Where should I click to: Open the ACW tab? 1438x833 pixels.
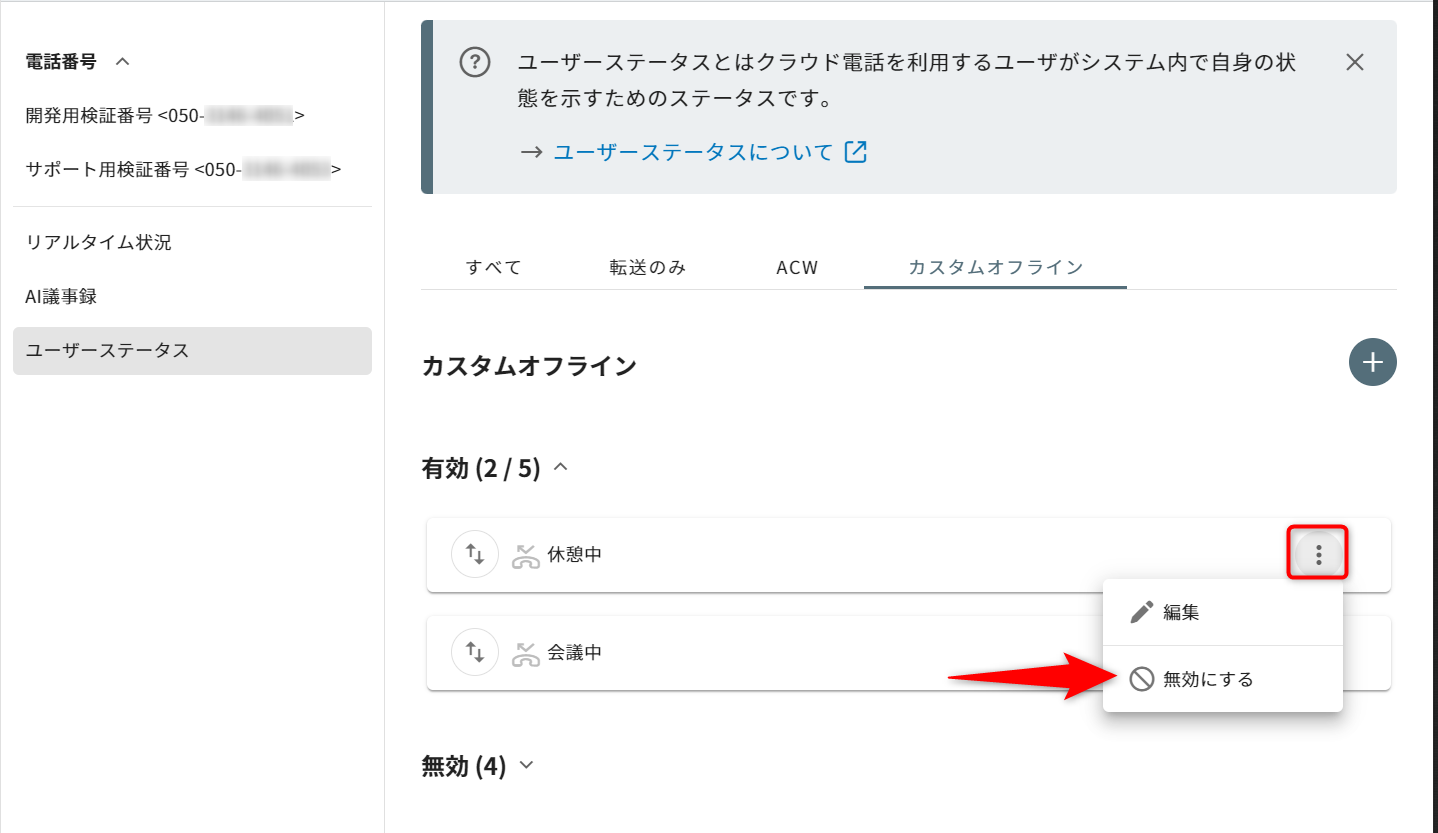pos(797,267)
